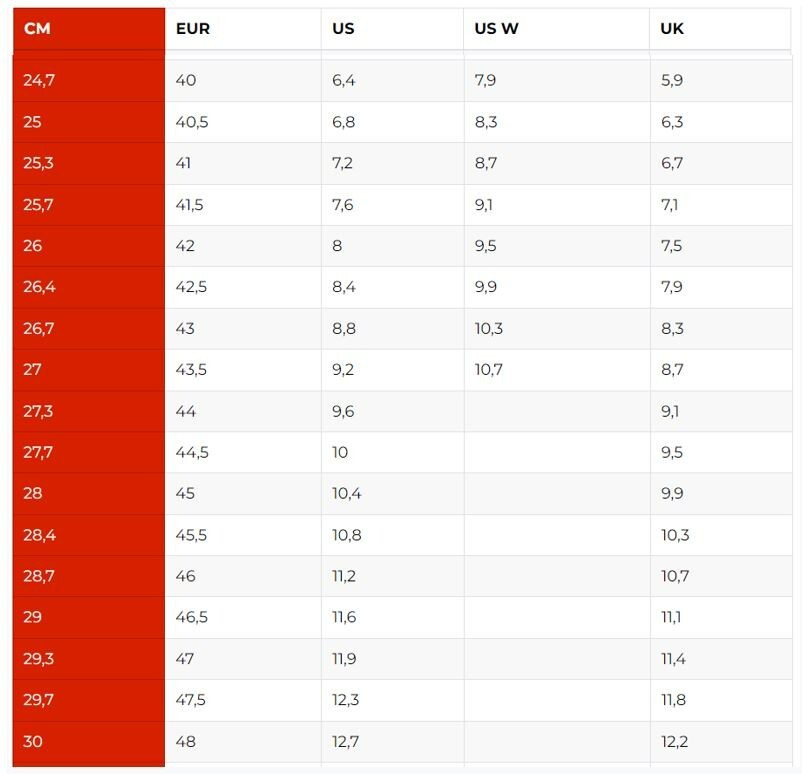Screen dimensions: 805x774
Task: Click the EUR column header
Action: [192, 28]
